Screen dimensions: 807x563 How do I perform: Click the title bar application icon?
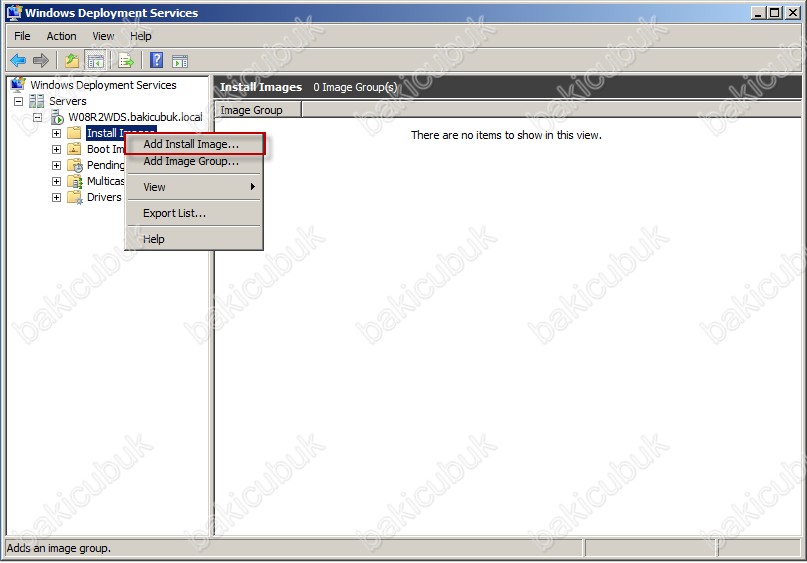(x=14, y=12)
